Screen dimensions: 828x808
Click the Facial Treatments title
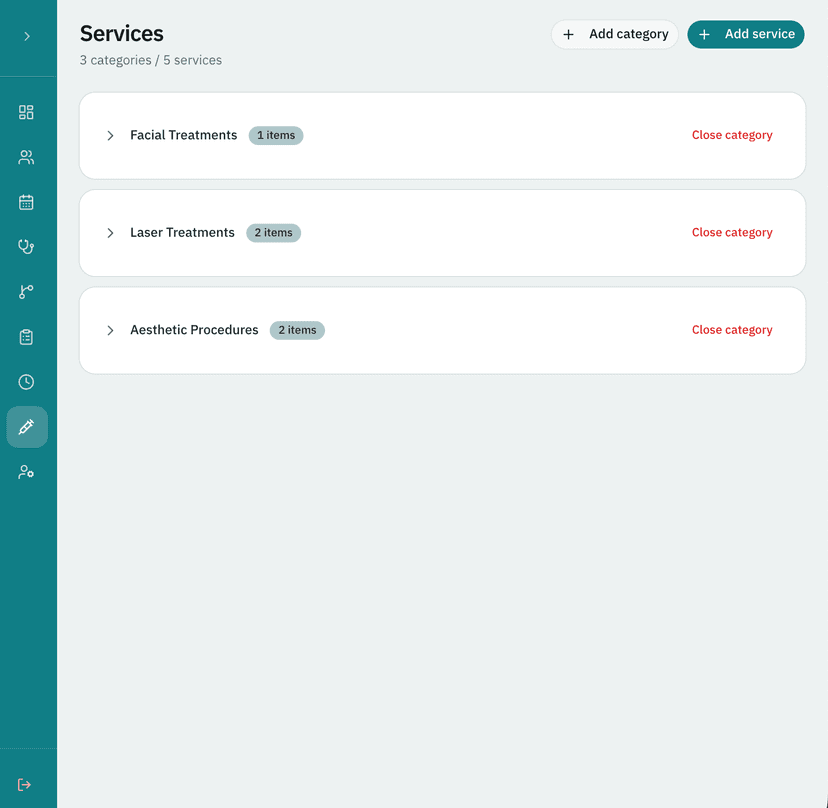click(184, 135)
